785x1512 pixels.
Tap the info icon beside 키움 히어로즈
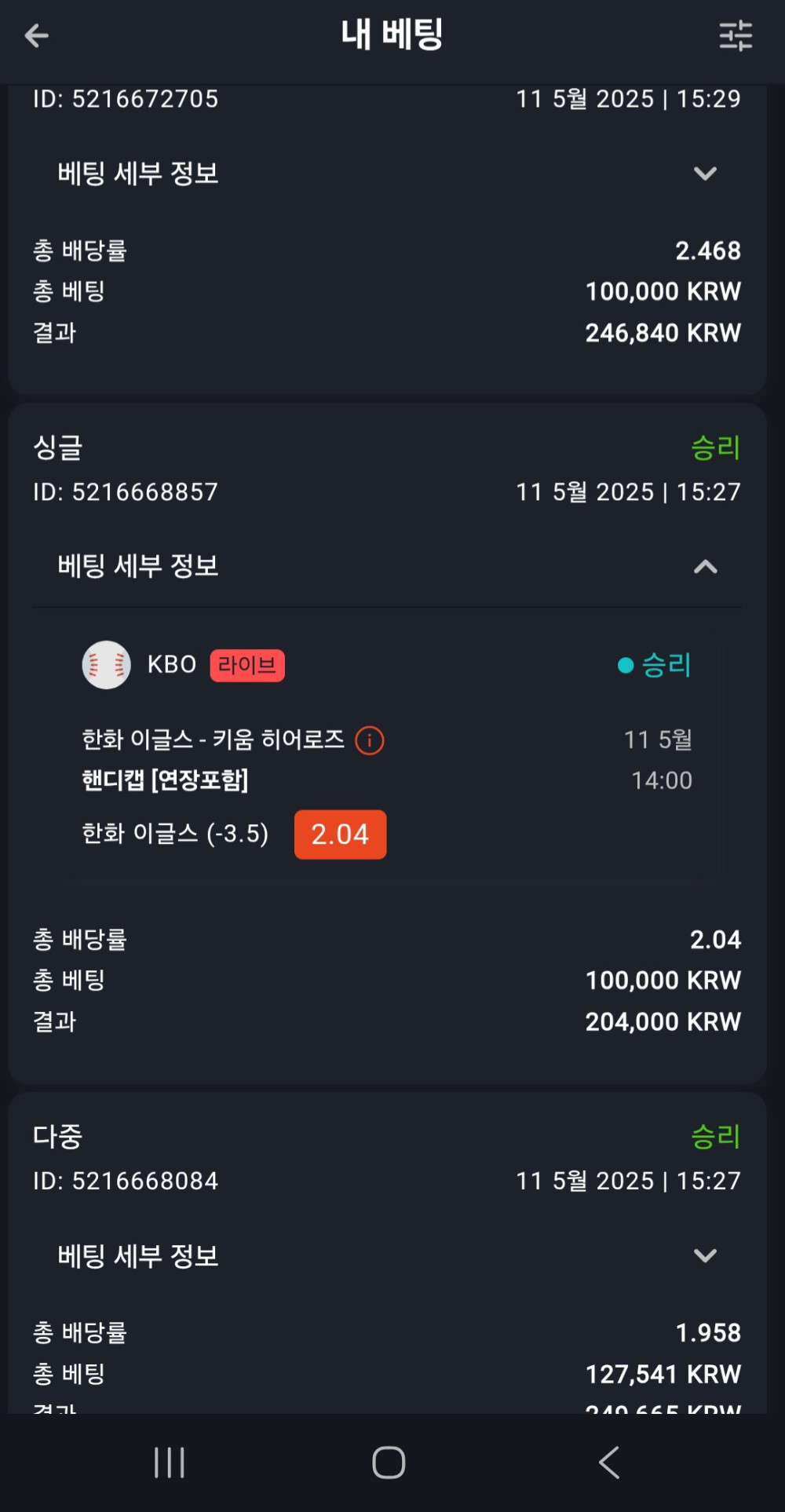370,740
